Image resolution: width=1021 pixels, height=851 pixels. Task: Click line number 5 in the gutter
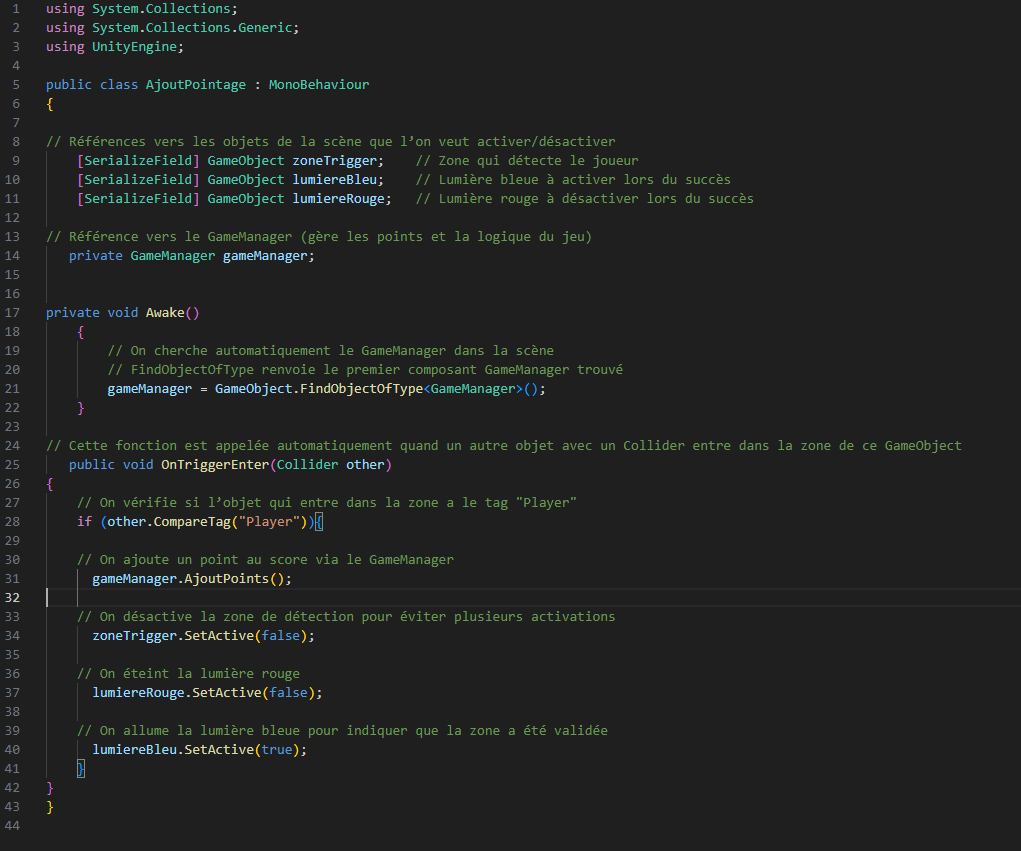pyautogui.click(x=15, y=84)
